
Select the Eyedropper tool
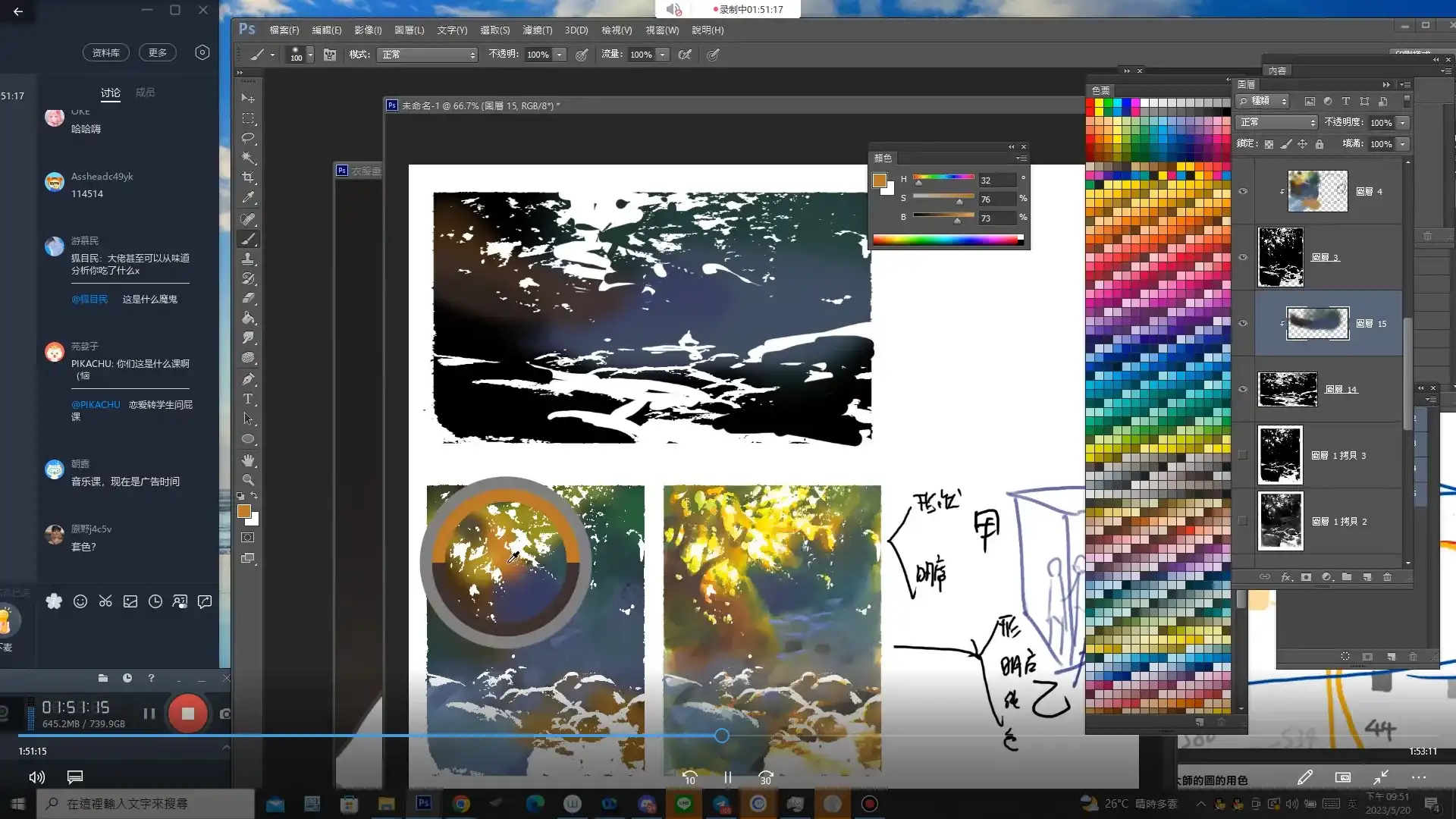[x=248, y=198]
